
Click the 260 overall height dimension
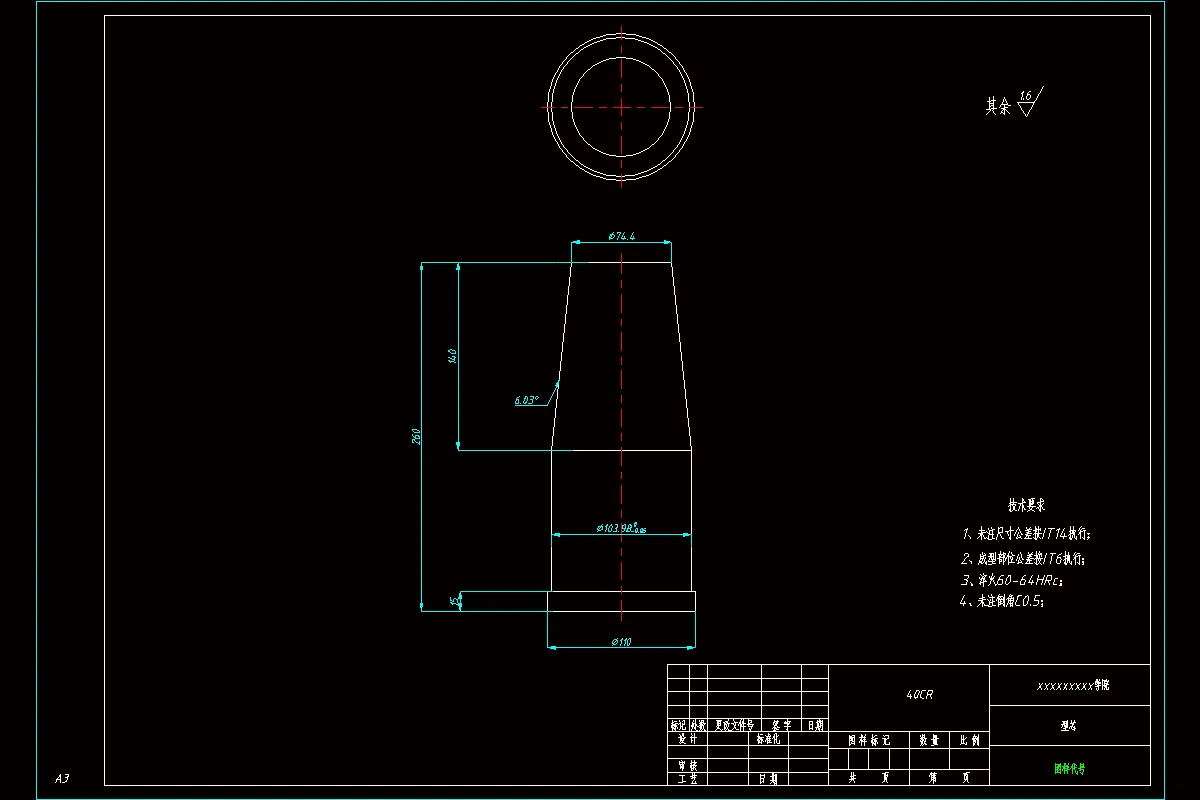click(x=416, y=436)
